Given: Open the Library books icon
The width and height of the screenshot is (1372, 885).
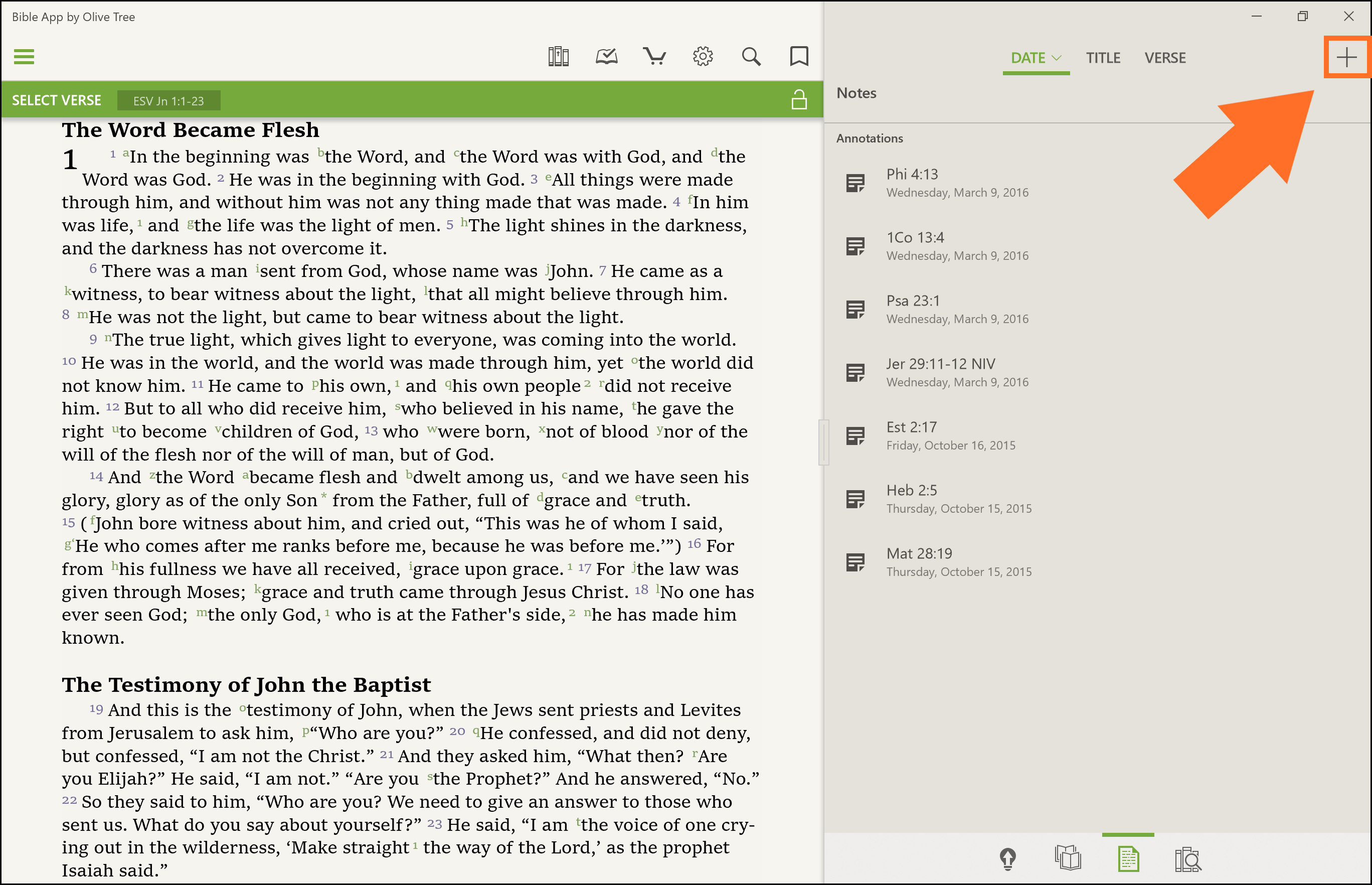Looking at the screenshot, I should [558, 57].
